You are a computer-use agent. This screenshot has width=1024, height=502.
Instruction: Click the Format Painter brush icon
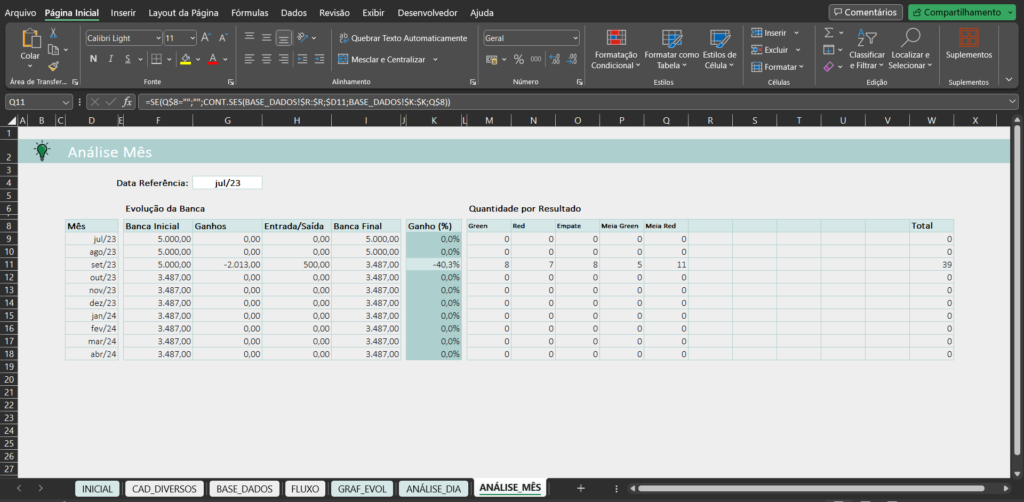53,67
